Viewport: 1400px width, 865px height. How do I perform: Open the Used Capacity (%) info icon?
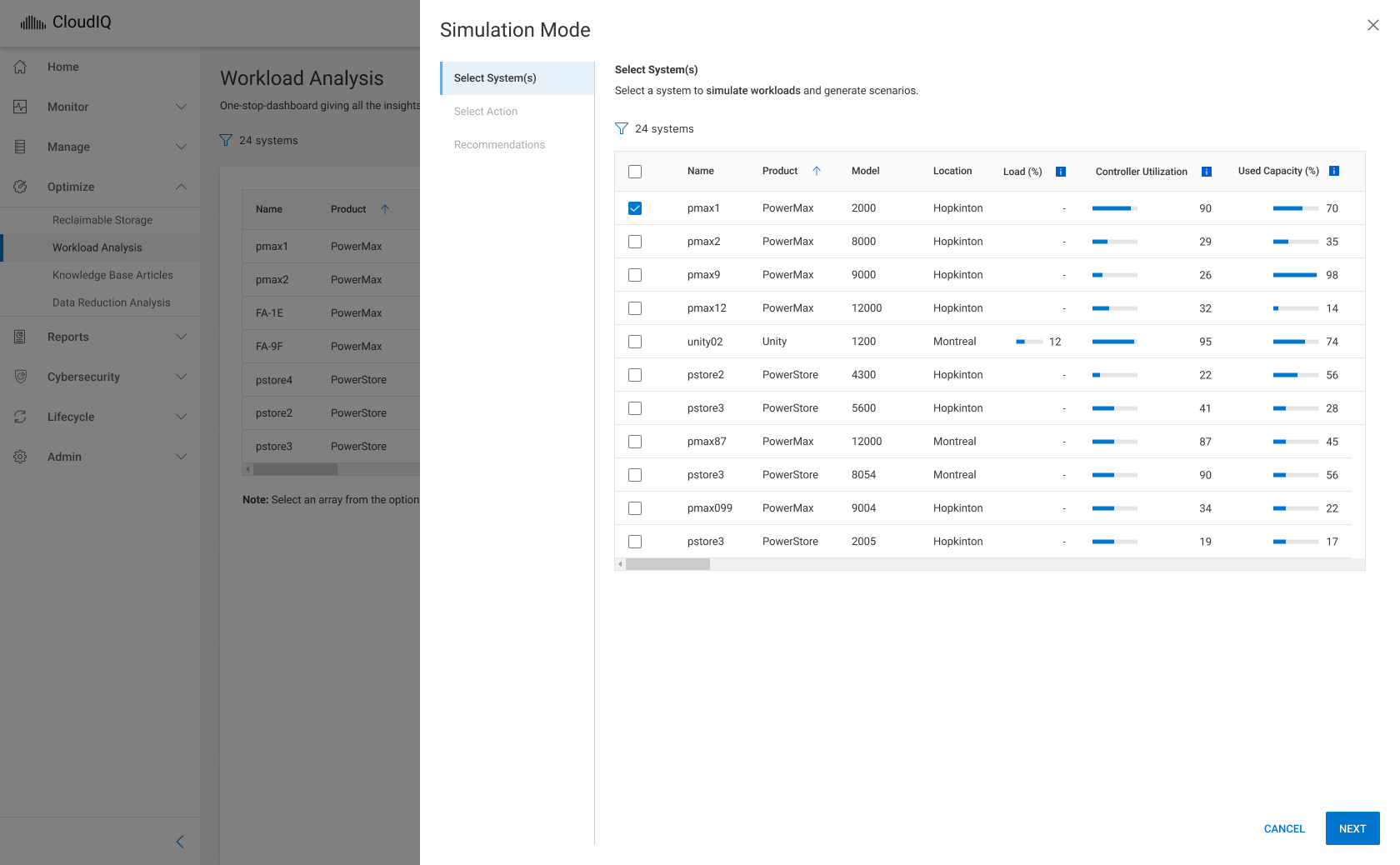click(x=1334, y=171)
